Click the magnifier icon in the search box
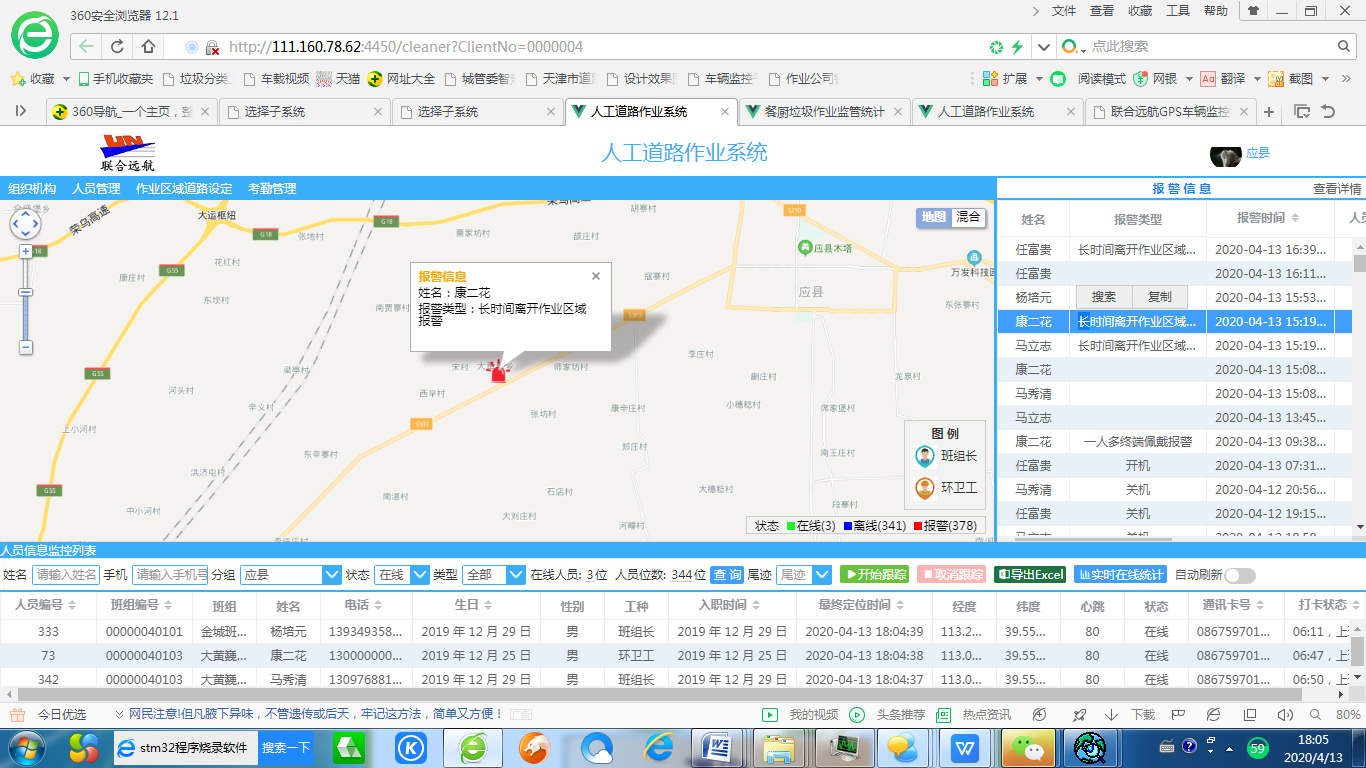1366x768 pixels. pos(1345,46)
